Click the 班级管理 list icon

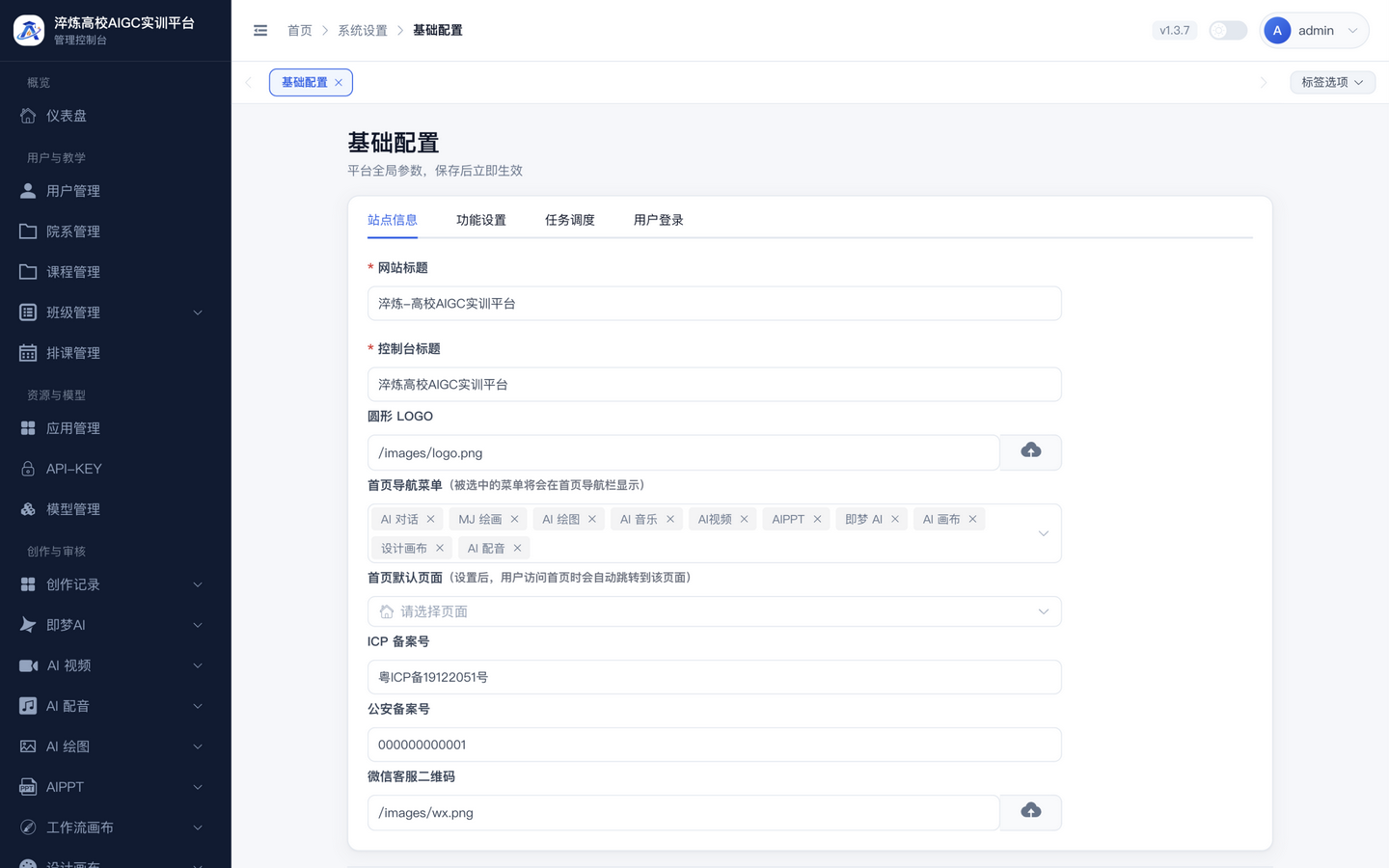[x=28, y=312]
